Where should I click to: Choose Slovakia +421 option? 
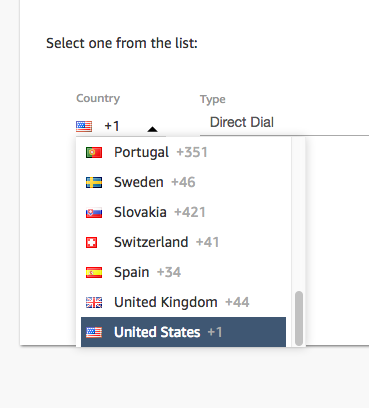[x=183, y=212]
